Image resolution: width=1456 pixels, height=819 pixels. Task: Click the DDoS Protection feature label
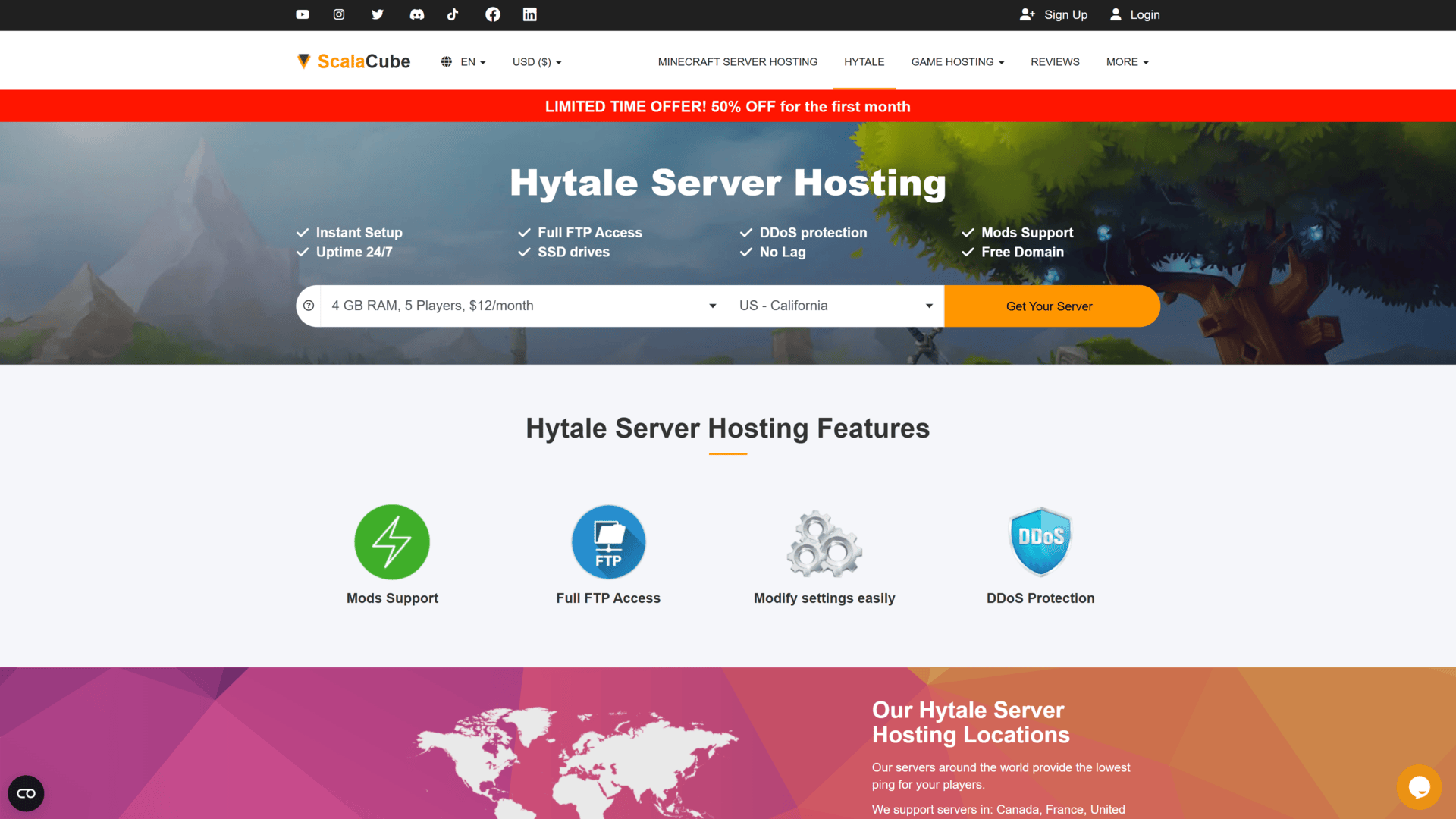tap(1040, 598)
